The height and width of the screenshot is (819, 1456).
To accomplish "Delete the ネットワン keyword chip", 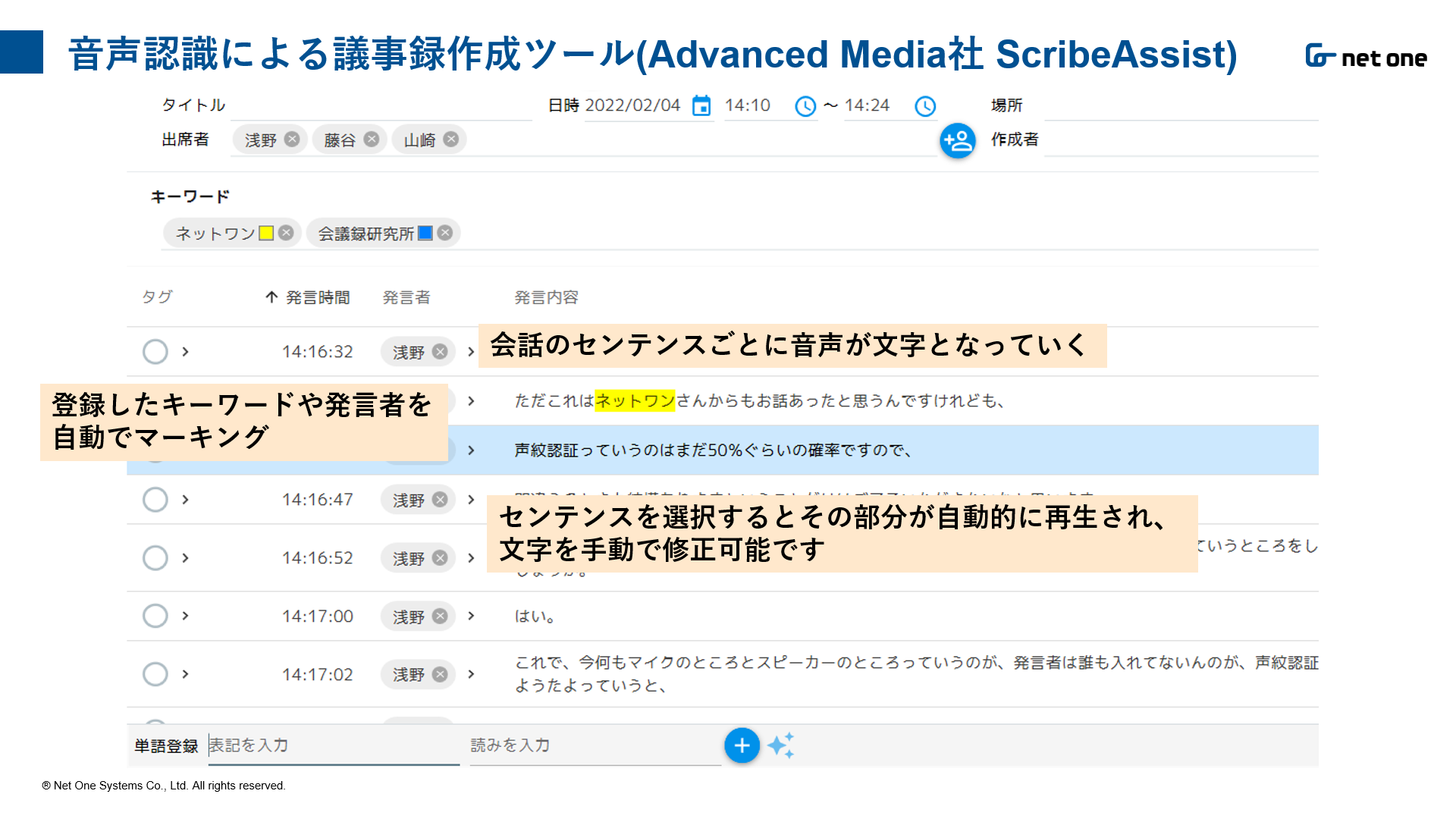I will point(286,233).
